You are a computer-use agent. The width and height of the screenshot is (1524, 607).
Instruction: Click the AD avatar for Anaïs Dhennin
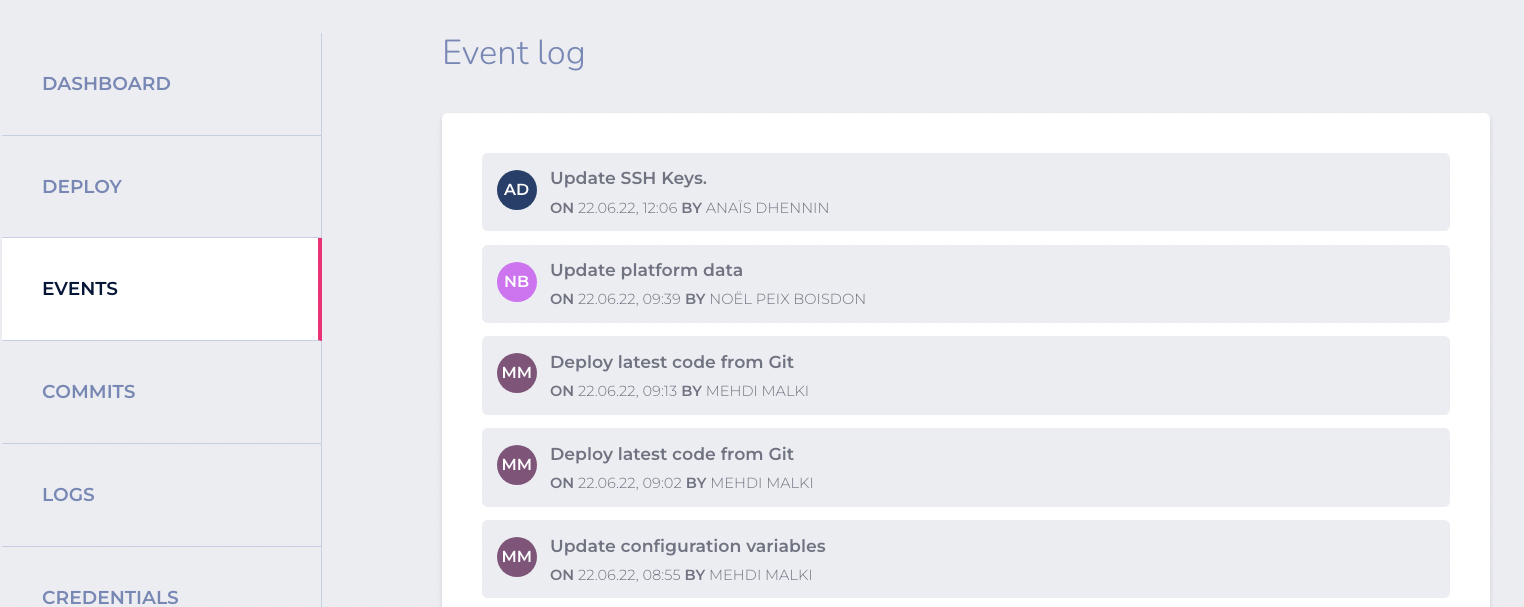pyautogui.click(x=517, y=190)
